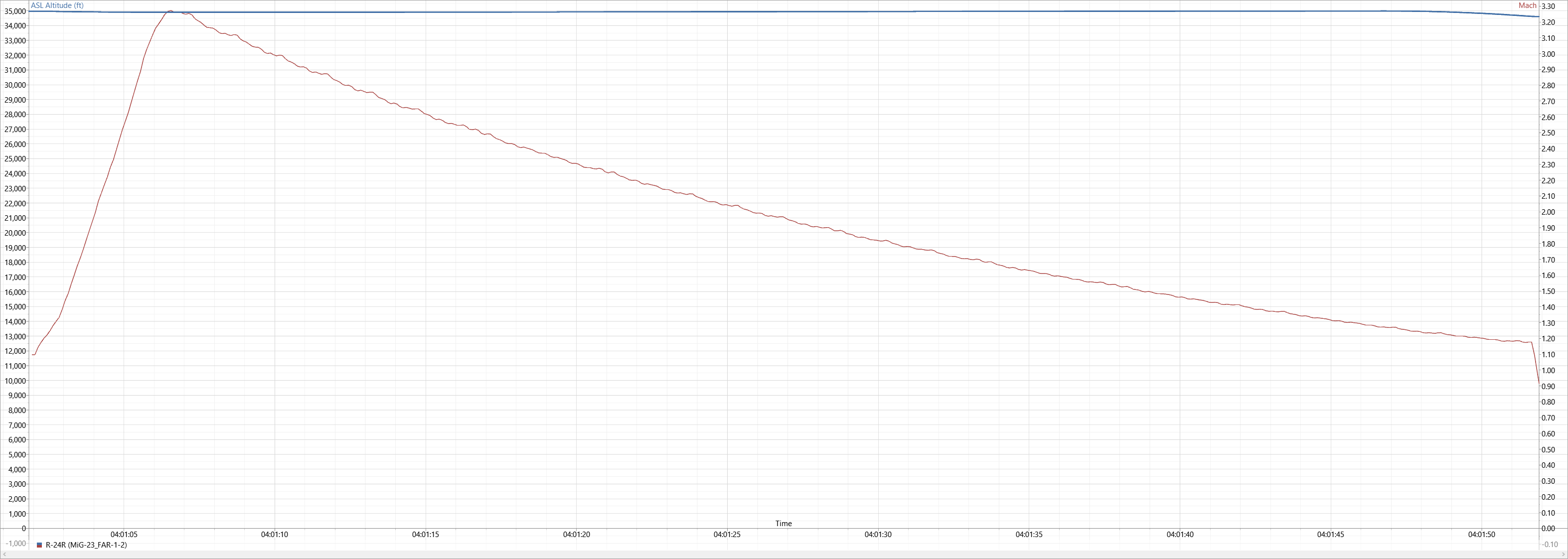
Task: Click the R-24R (MiG-23_FAR-1-2) legend label
Action: tap(86, 545)
